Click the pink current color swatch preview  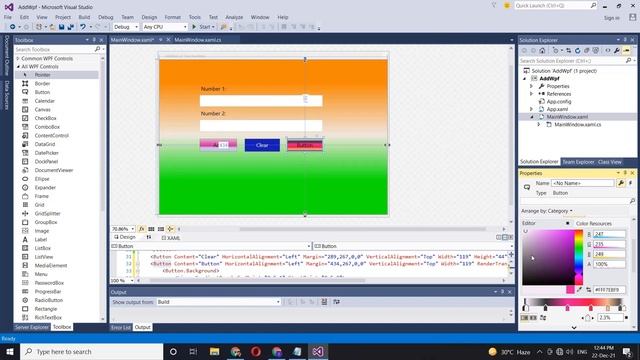click(570, 290)
